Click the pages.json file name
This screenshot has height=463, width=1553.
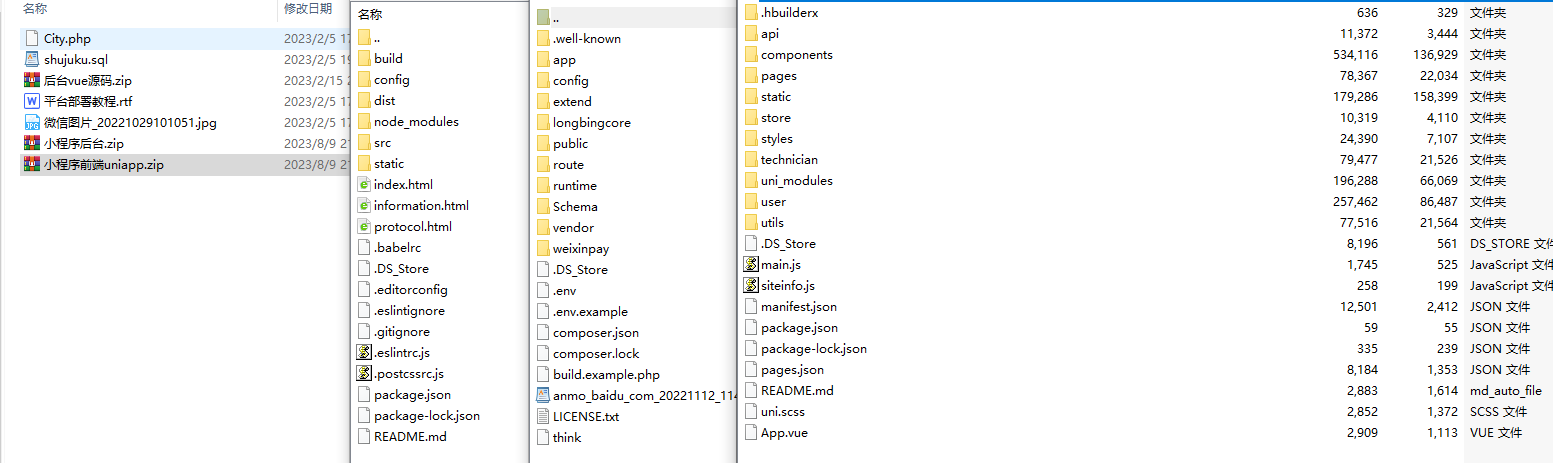792,370
